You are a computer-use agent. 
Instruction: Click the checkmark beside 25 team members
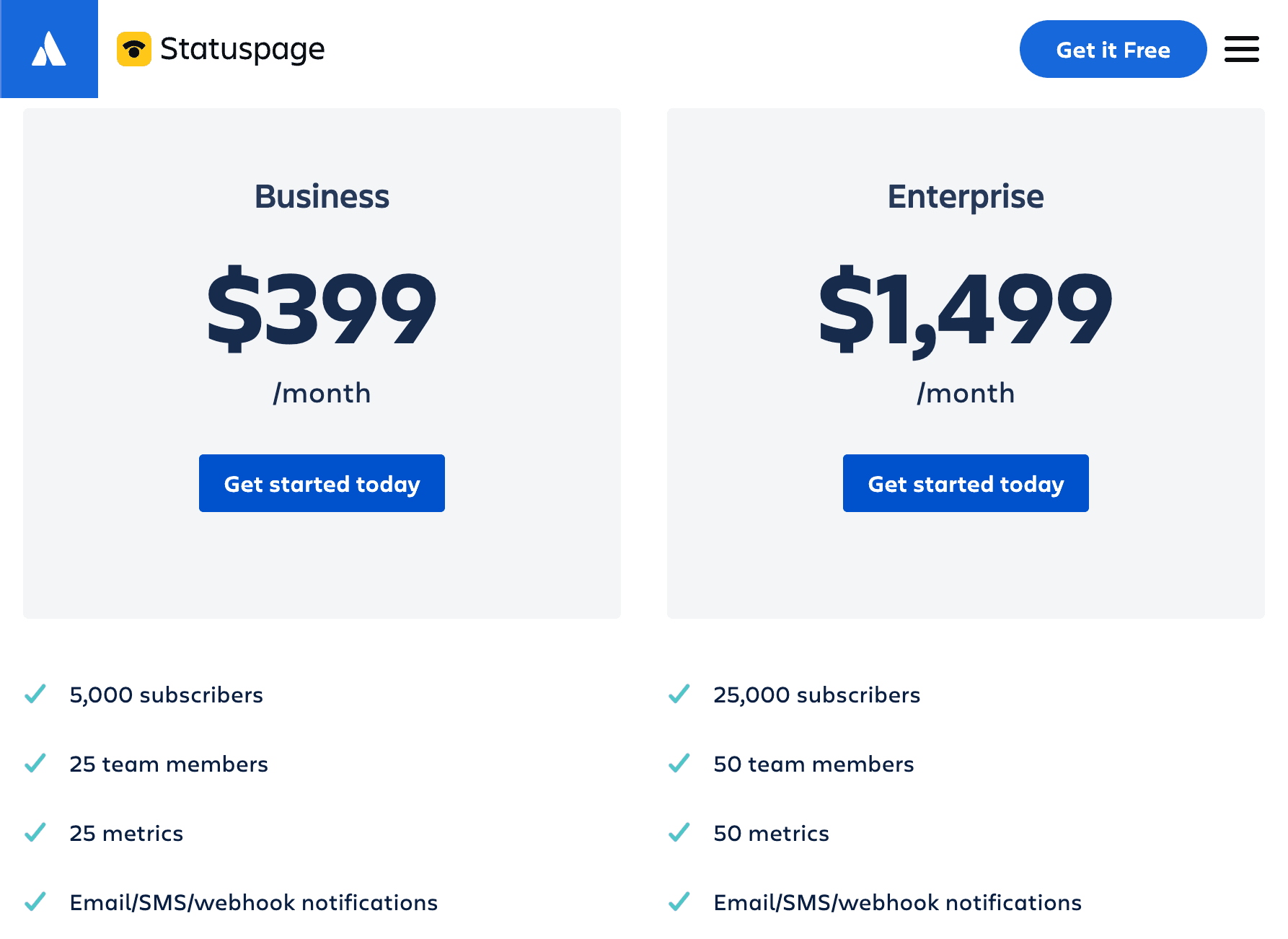click(x=35, y=764)
